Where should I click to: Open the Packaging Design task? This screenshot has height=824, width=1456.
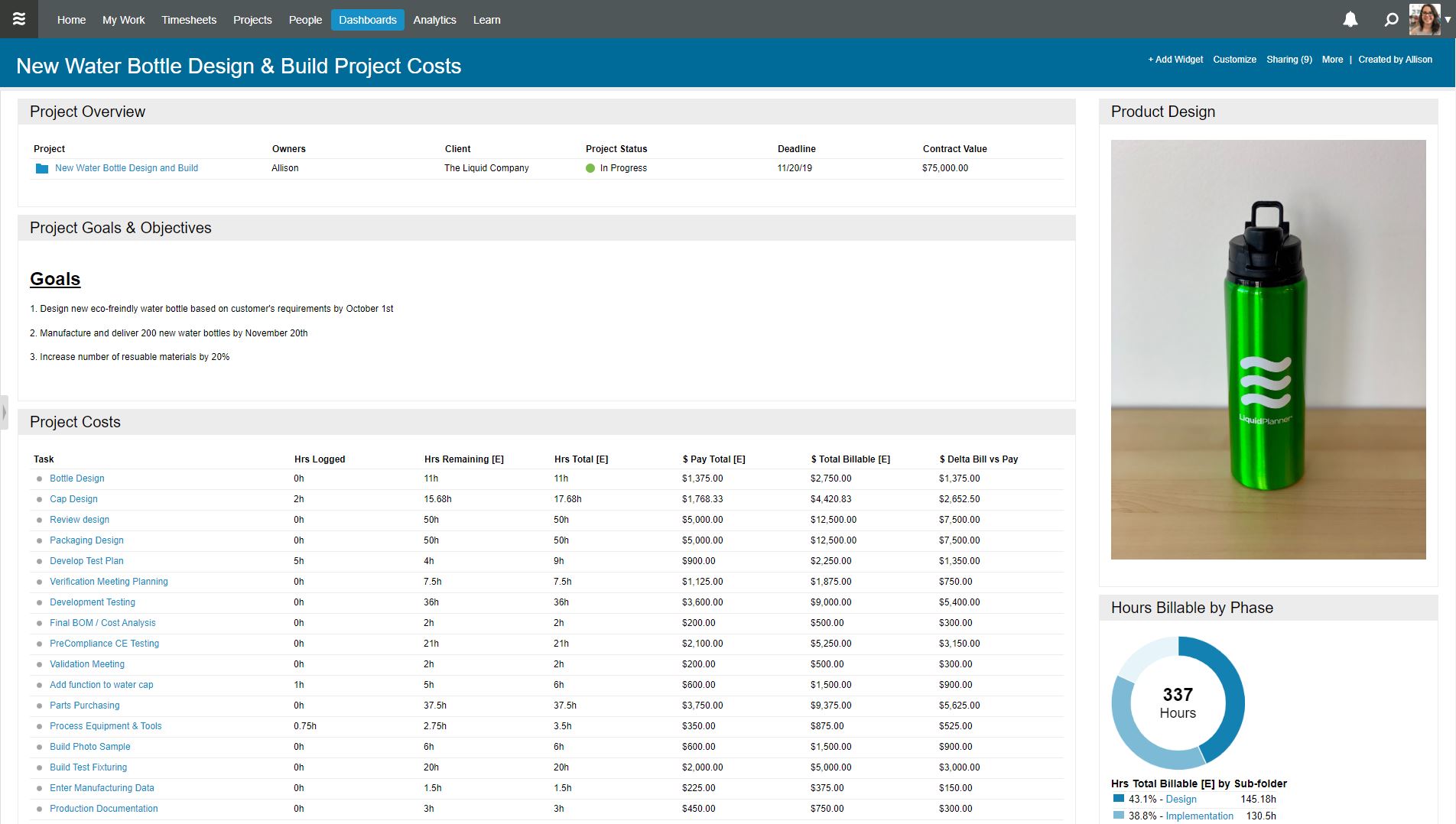click(x=86, y=540)
